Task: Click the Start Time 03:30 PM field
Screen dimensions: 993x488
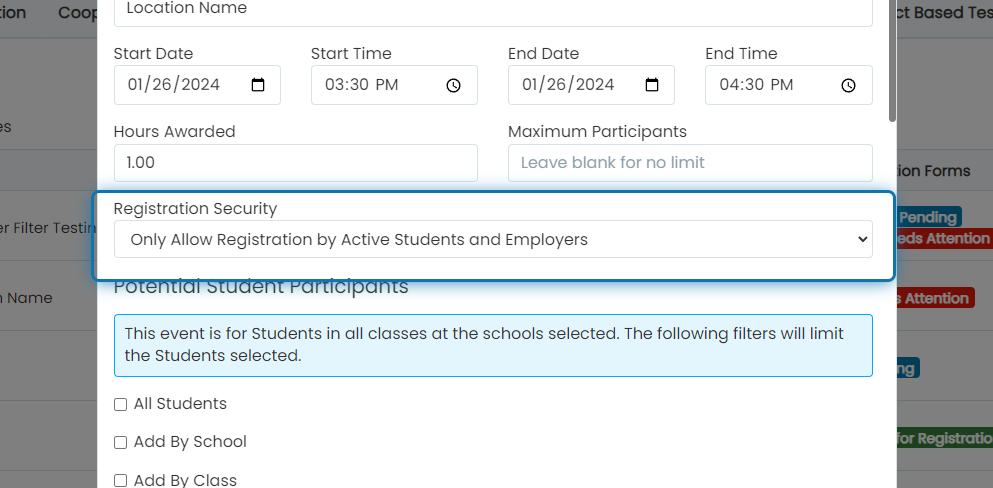Action: [394, 85]
